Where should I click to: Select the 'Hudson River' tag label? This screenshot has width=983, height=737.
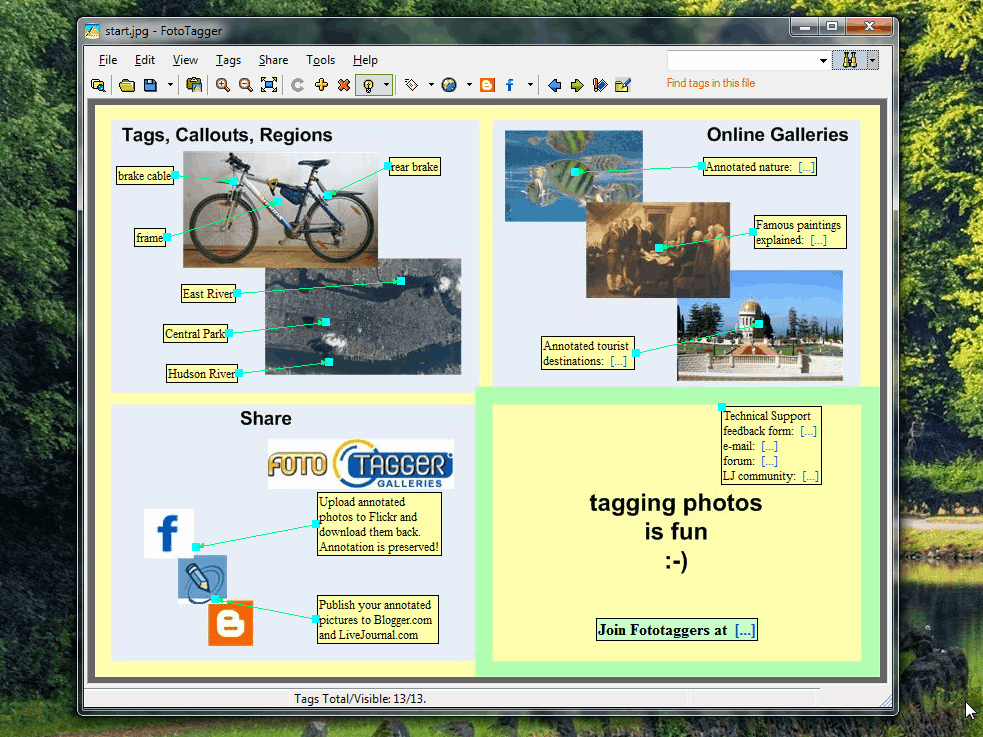(202, 374)
